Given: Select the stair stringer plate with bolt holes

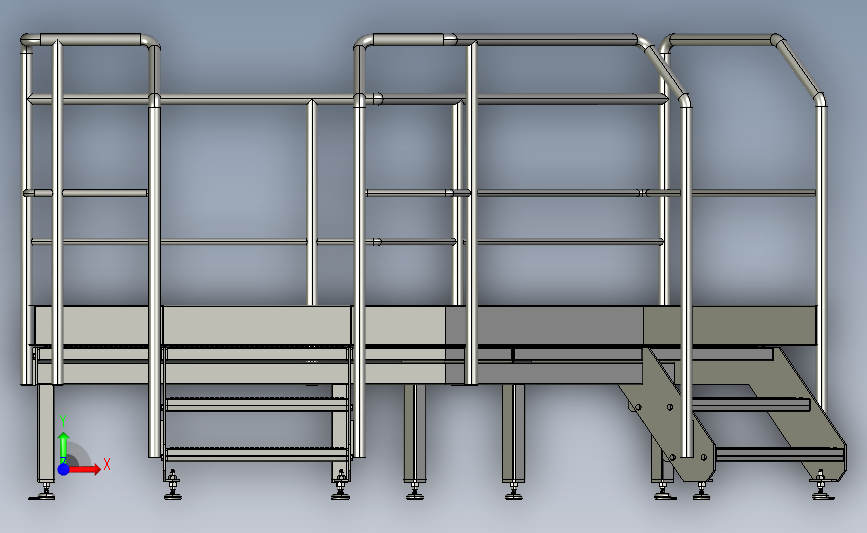Looking at the screenshot, I should click(667, 414).
